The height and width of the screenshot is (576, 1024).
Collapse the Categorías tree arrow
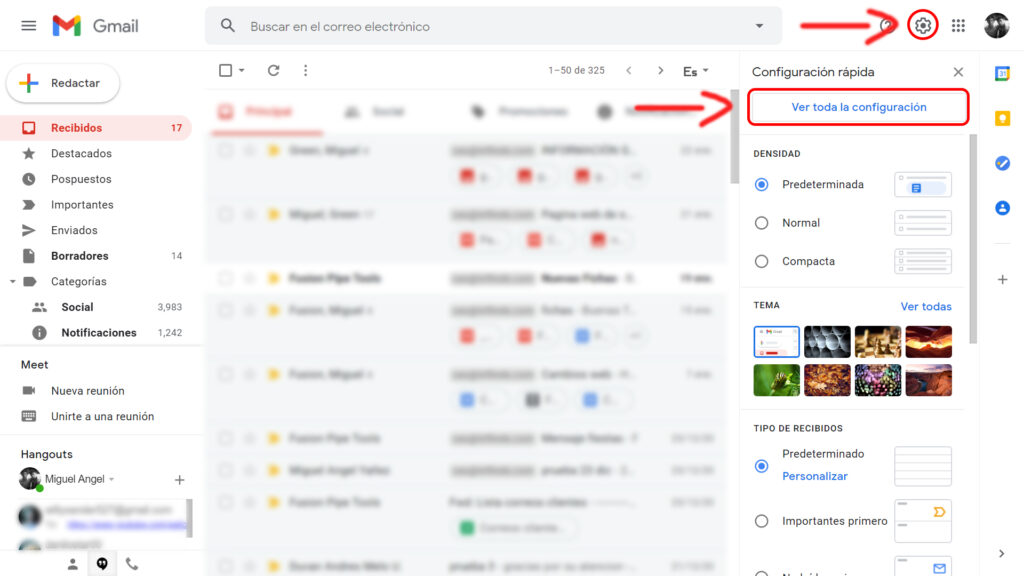[x=12, y=281]
